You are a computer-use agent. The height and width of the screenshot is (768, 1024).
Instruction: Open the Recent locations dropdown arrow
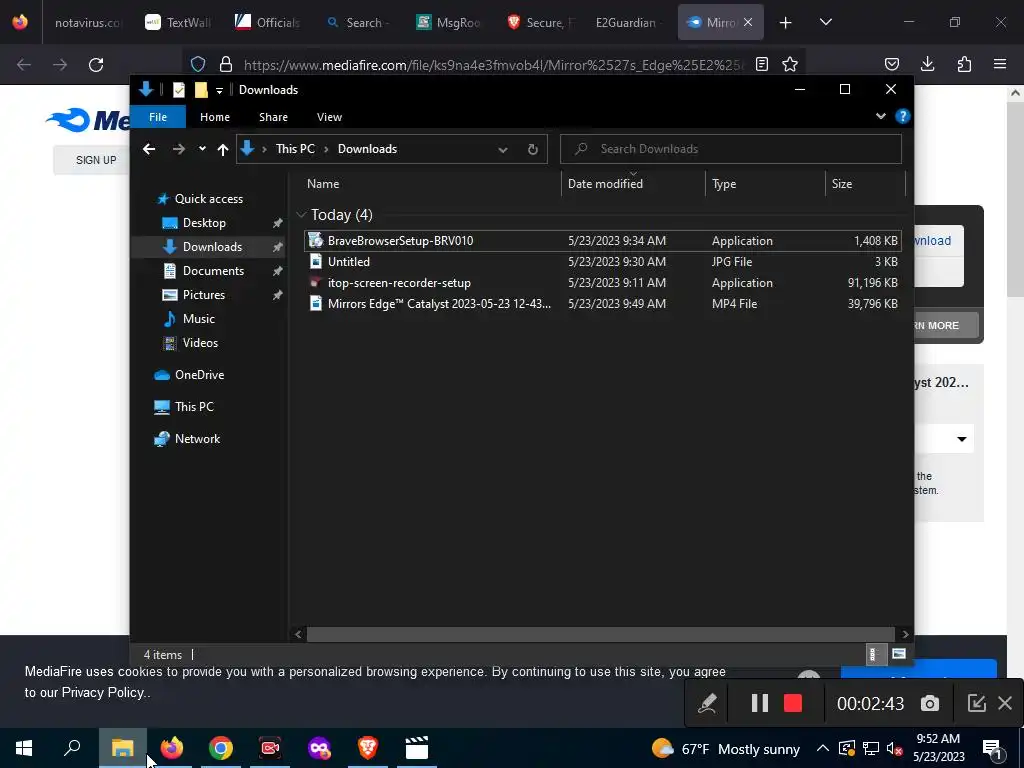coord(202,149)
